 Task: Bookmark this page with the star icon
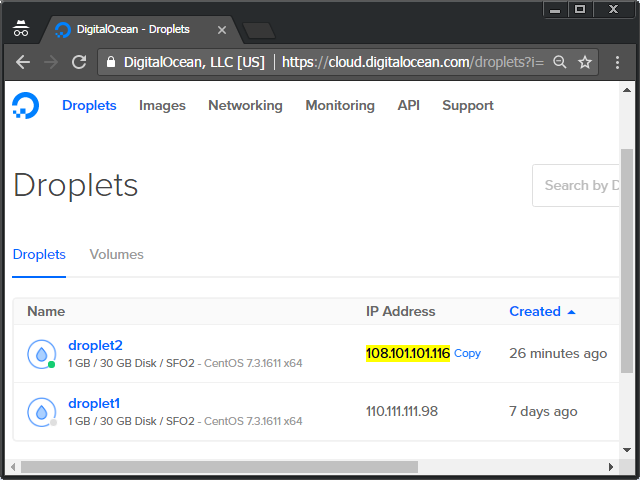point(585,62)
